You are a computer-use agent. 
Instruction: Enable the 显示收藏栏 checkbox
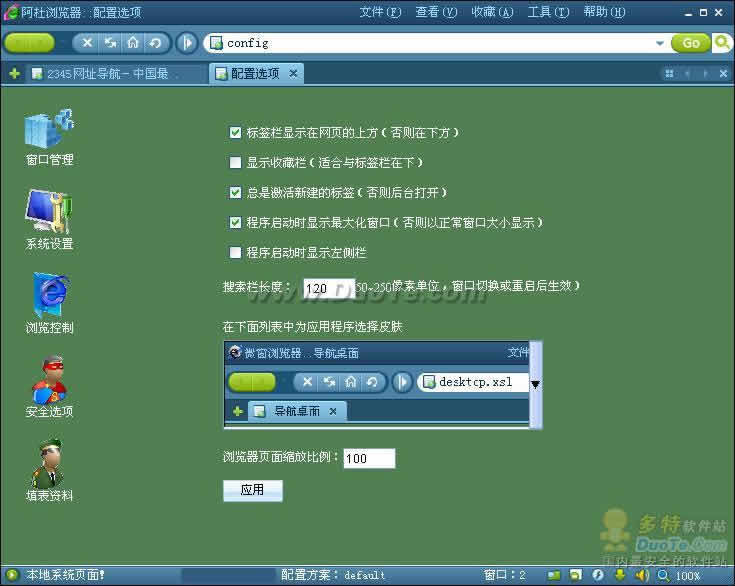(235, 162)
